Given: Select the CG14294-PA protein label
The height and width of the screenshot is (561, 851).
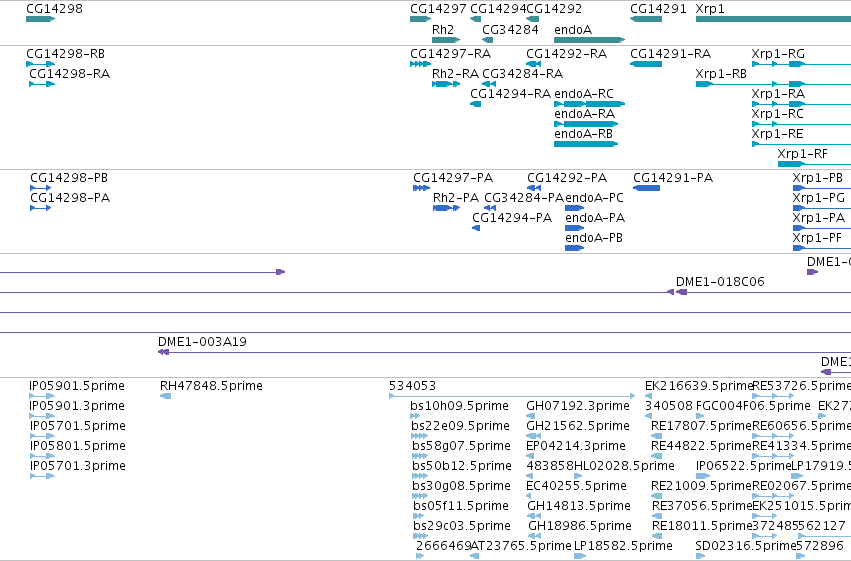Looking at the screenshot, I should (512, 218).
